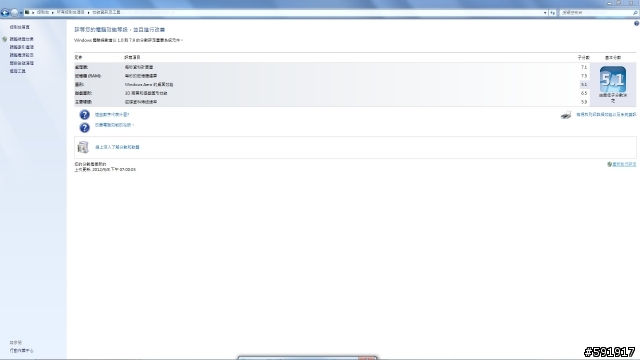Open the Adjust power settings sidebar link
Viewport: 640px width, 360px height.
click(x=22, y=55)
